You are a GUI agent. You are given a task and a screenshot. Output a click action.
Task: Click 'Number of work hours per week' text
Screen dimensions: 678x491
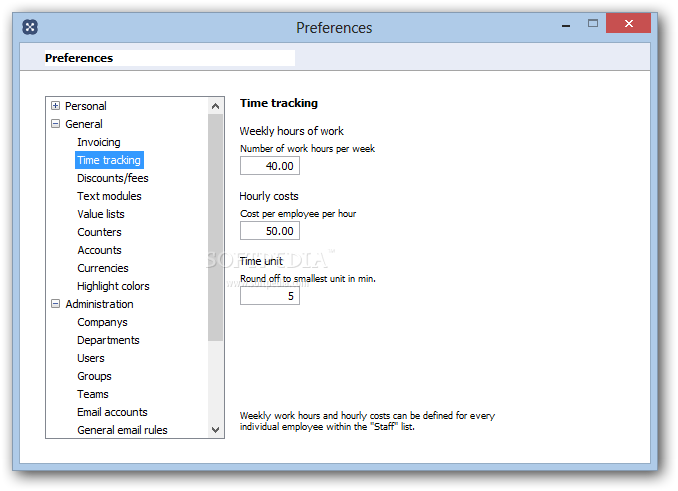point(307,149)
